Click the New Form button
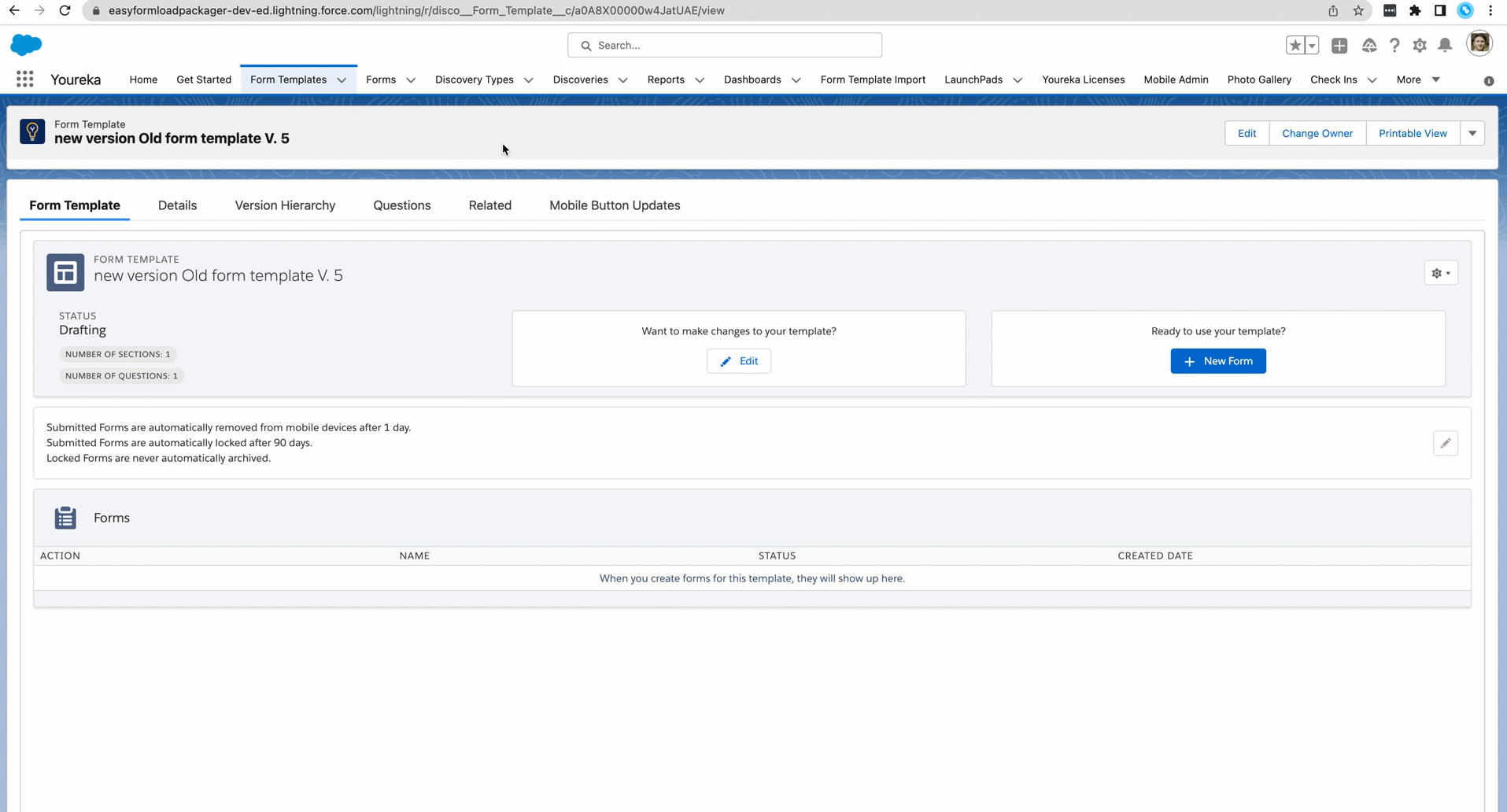Viewport: 1507px width, 812px height. (x=1218, y=361)
